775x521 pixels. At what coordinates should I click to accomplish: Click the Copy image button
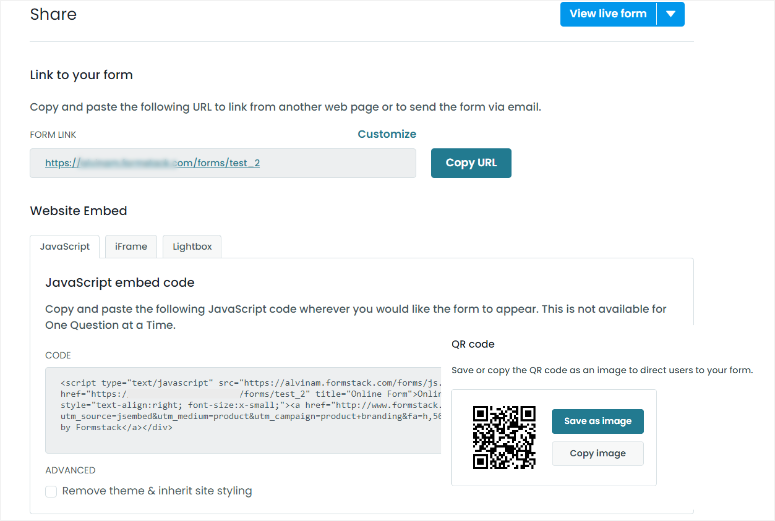(598, 453)
